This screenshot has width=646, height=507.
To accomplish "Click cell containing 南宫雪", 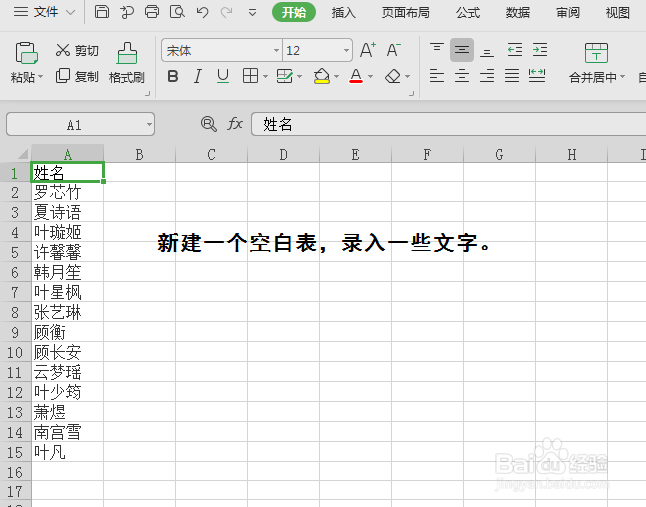I will coord(68,432).
